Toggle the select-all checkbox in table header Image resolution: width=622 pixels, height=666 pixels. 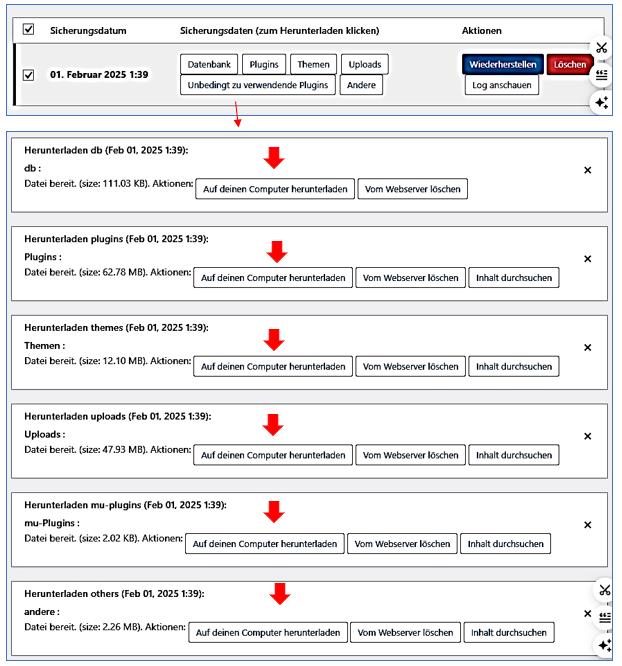click(x=28, y=30)
